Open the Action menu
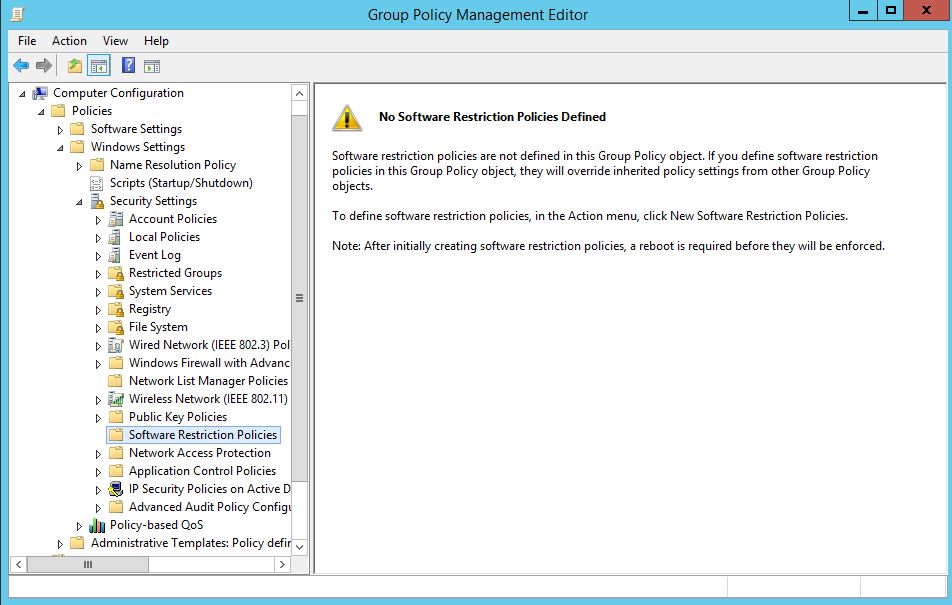 pos(69,41)
